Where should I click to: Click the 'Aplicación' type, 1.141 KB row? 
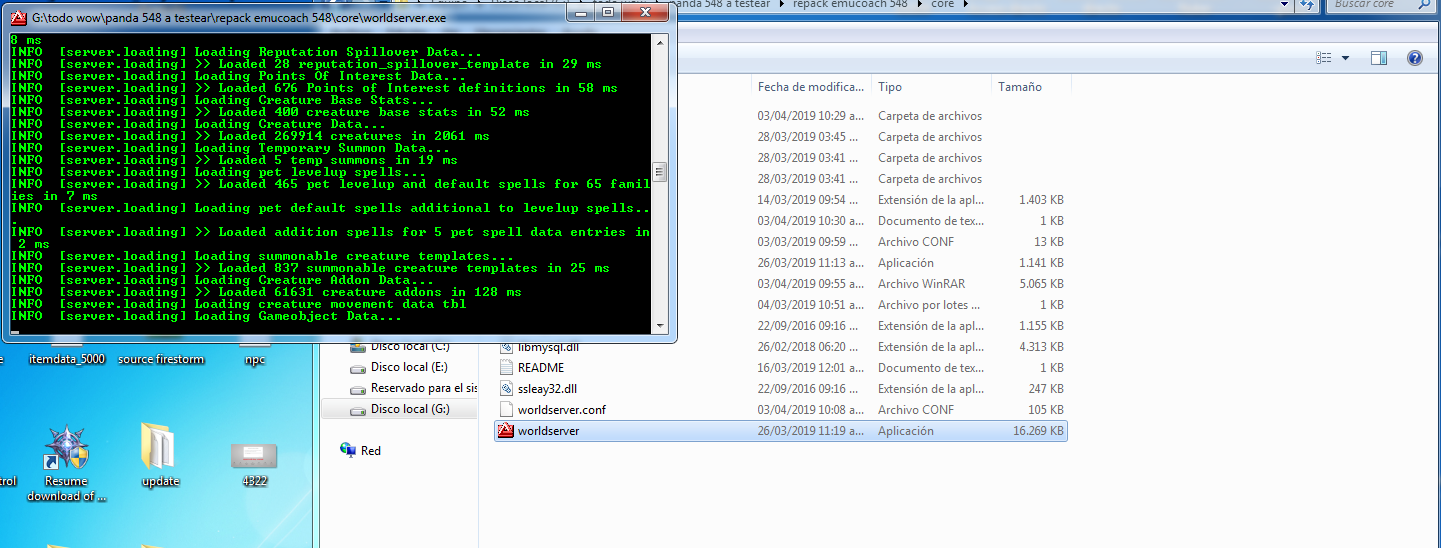(x=906, y=263)
